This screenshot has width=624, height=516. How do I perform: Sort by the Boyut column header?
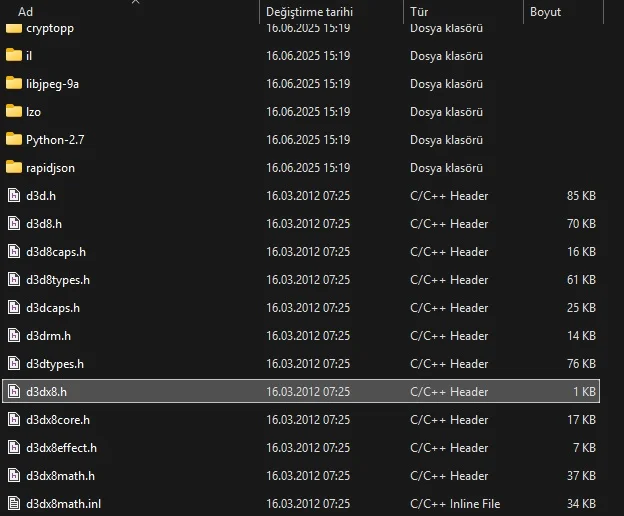[x=545, y=12]
